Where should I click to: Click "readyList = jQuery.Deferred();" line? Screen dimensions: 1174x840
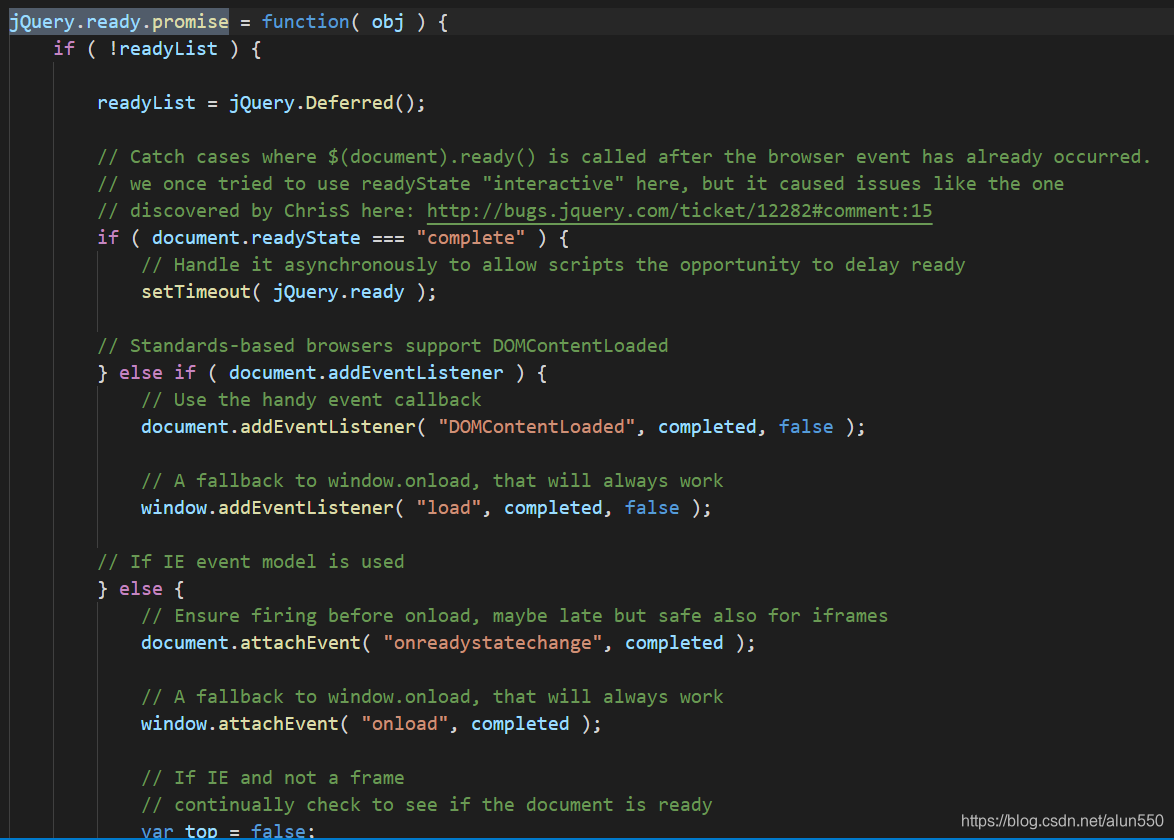[261, 103]
